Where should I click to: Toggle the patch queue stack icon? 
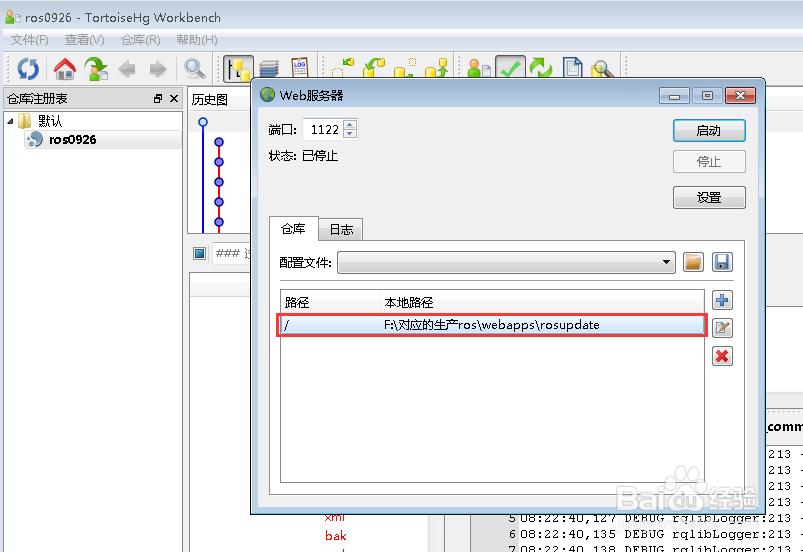tap(269, 69)
